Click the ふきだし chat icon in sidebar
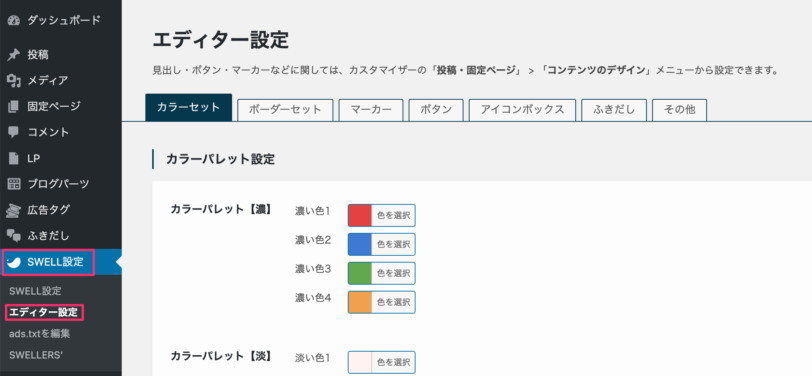The height and width of the screenshot is (376, 812). tap(14, 236)
